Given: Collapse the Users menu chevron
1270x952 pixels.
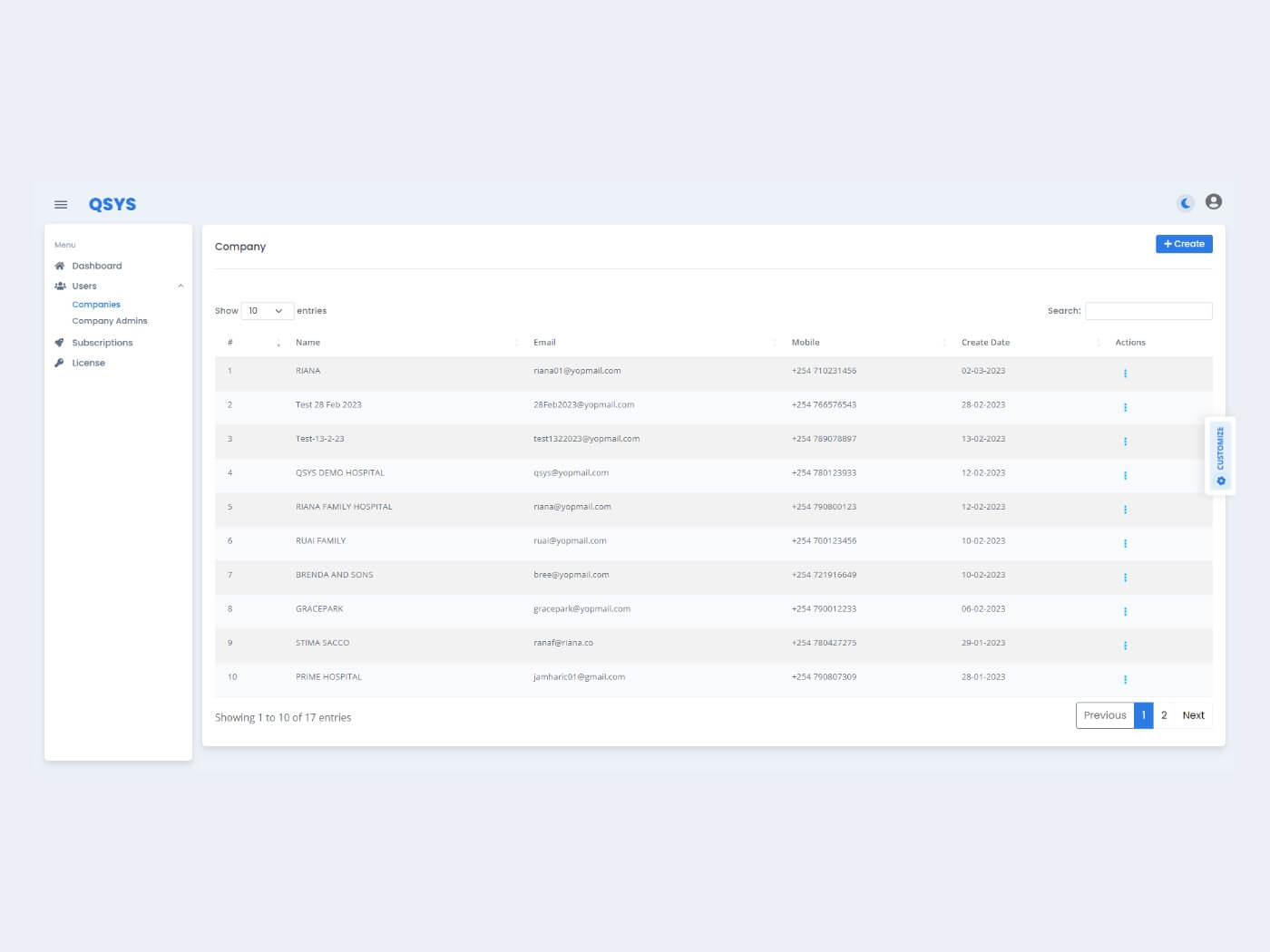Looking at the screenshot, I should [x=181, y=286].
